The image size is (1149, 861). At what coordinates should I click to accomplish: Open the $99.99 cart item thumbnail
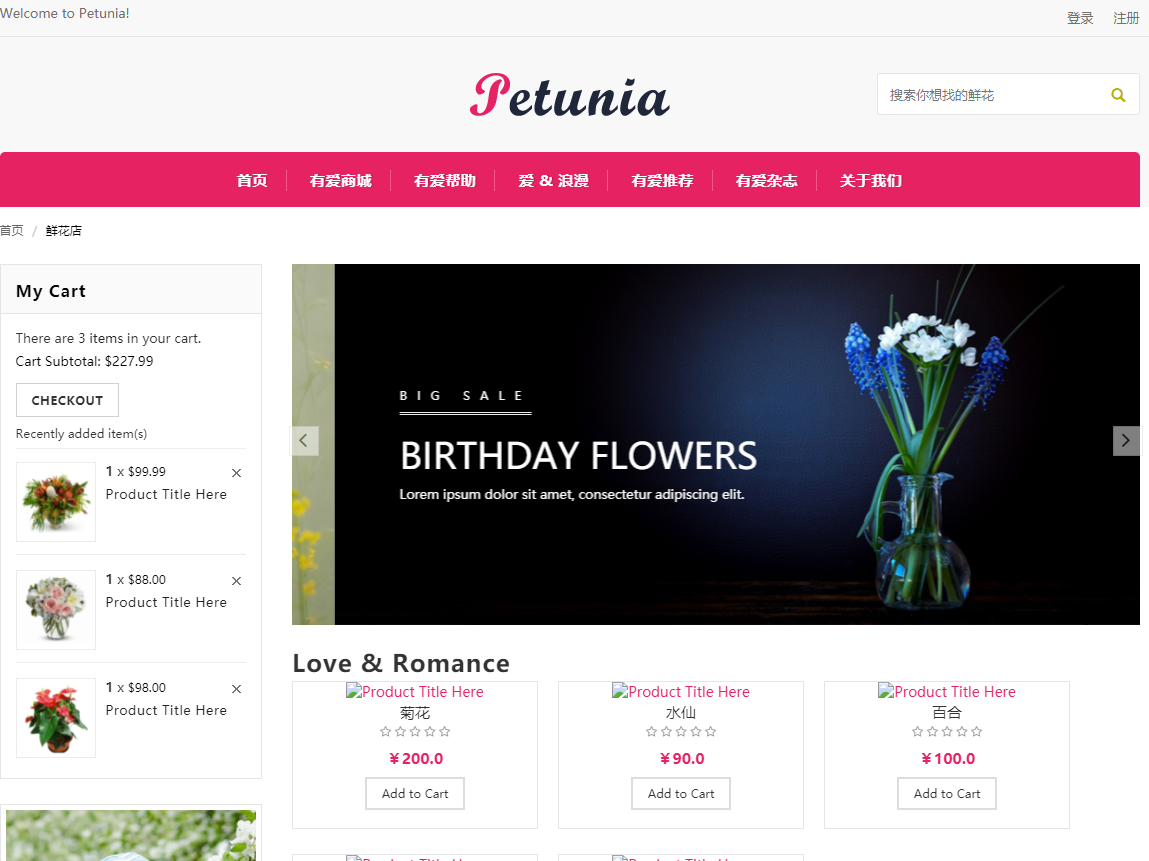pos(56,502)
